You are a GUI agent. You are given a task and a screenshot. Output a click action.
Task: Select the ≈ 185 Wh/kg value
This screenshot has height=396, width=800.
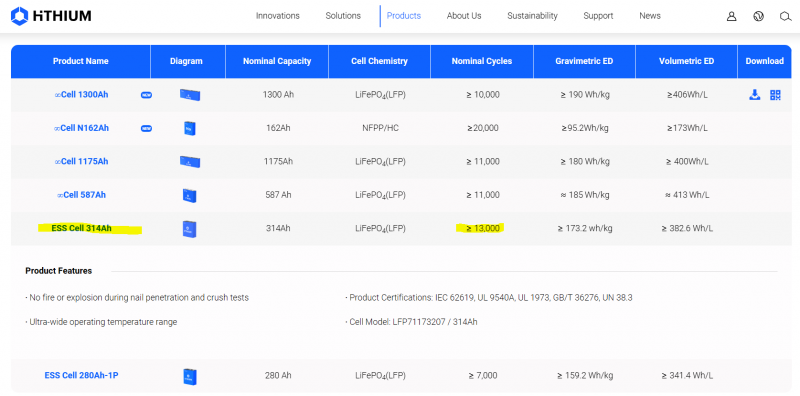(x=585, y=195)
